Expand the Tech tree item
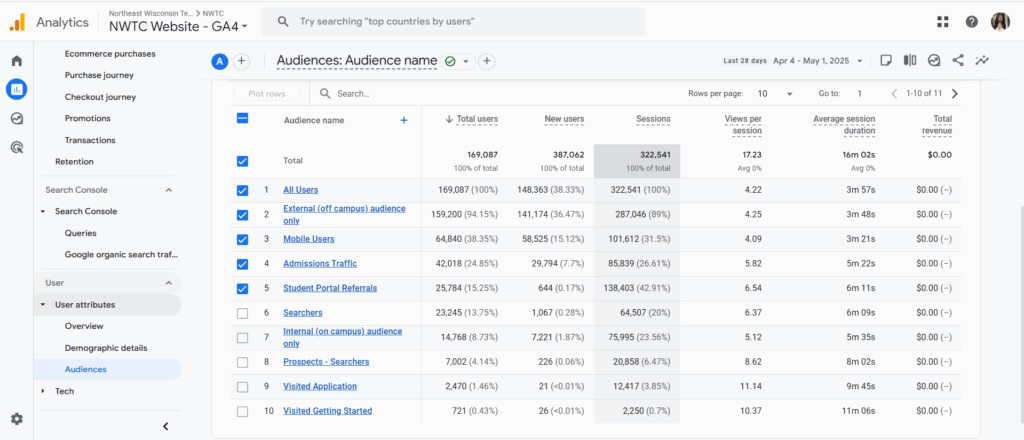The width and height of the screenshot is (1024, 440). tap(43, 391)
